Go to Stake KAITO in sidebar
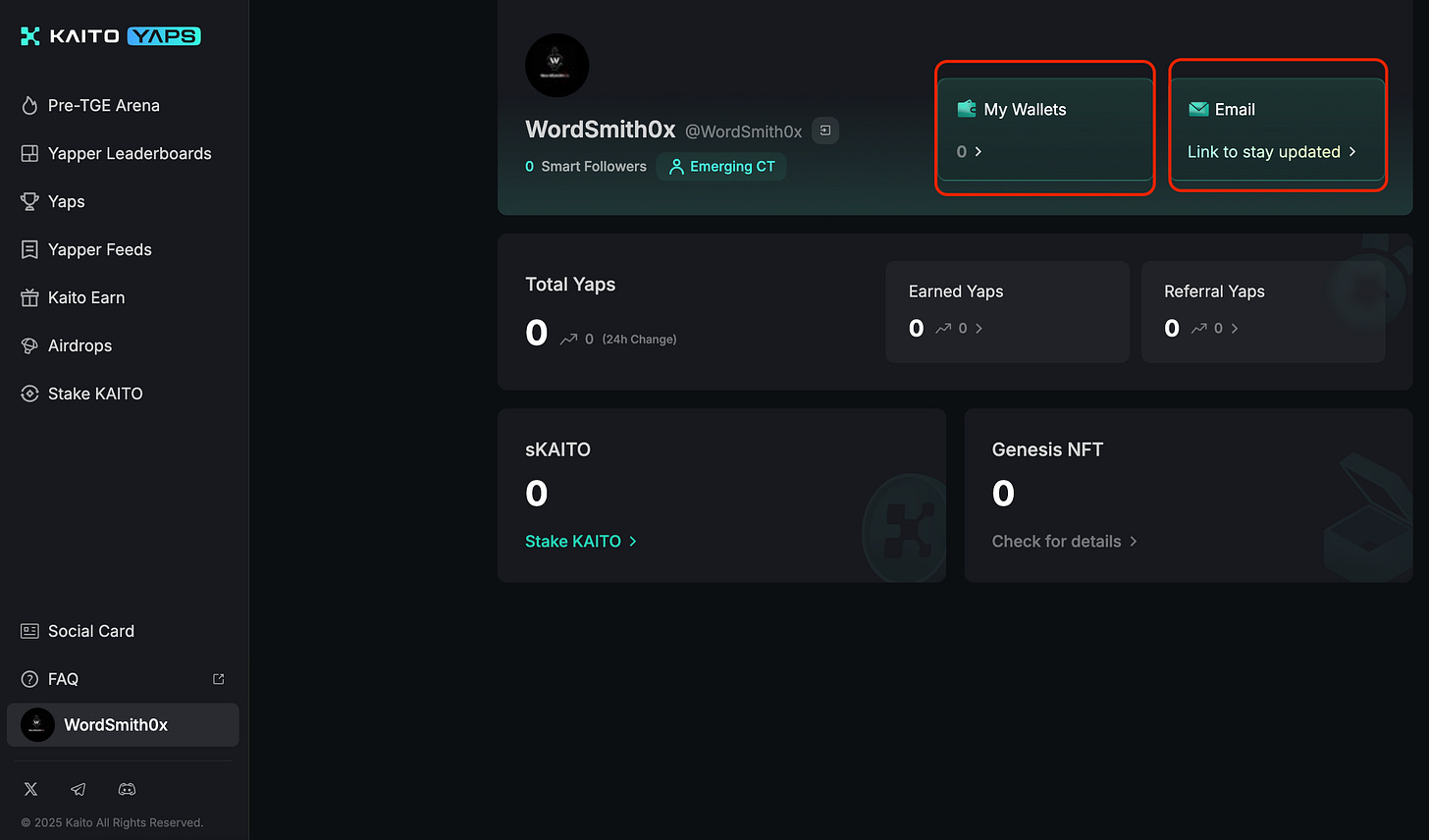This screenshot has width=1429, height=840. click(95, 394)
